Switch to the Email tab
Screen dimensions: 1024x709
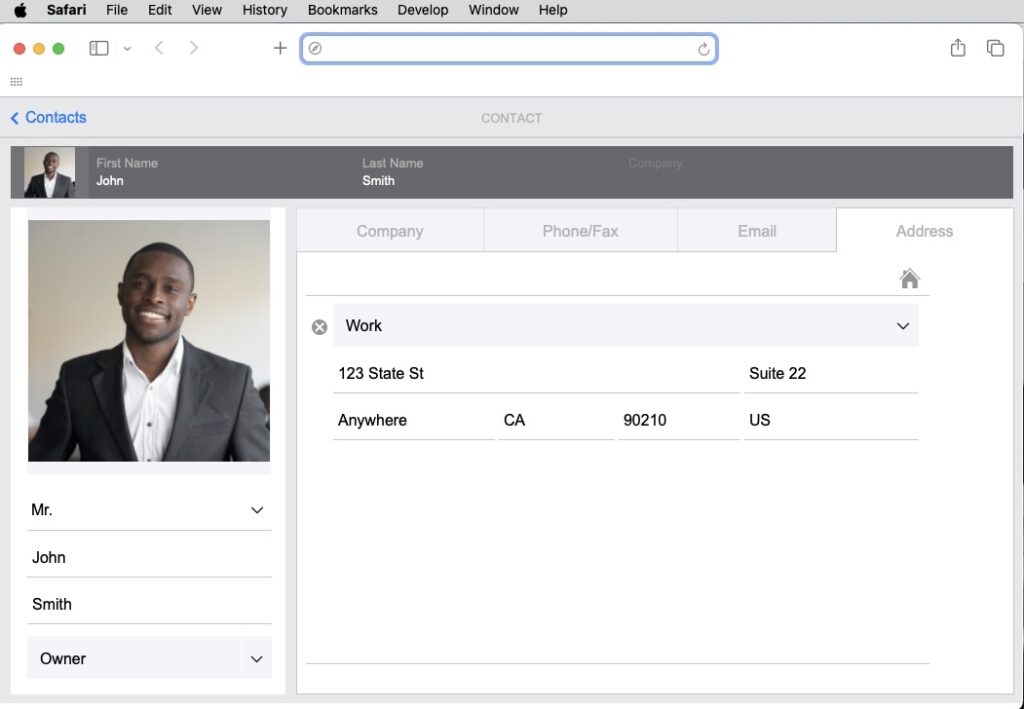tap(757, 230)
